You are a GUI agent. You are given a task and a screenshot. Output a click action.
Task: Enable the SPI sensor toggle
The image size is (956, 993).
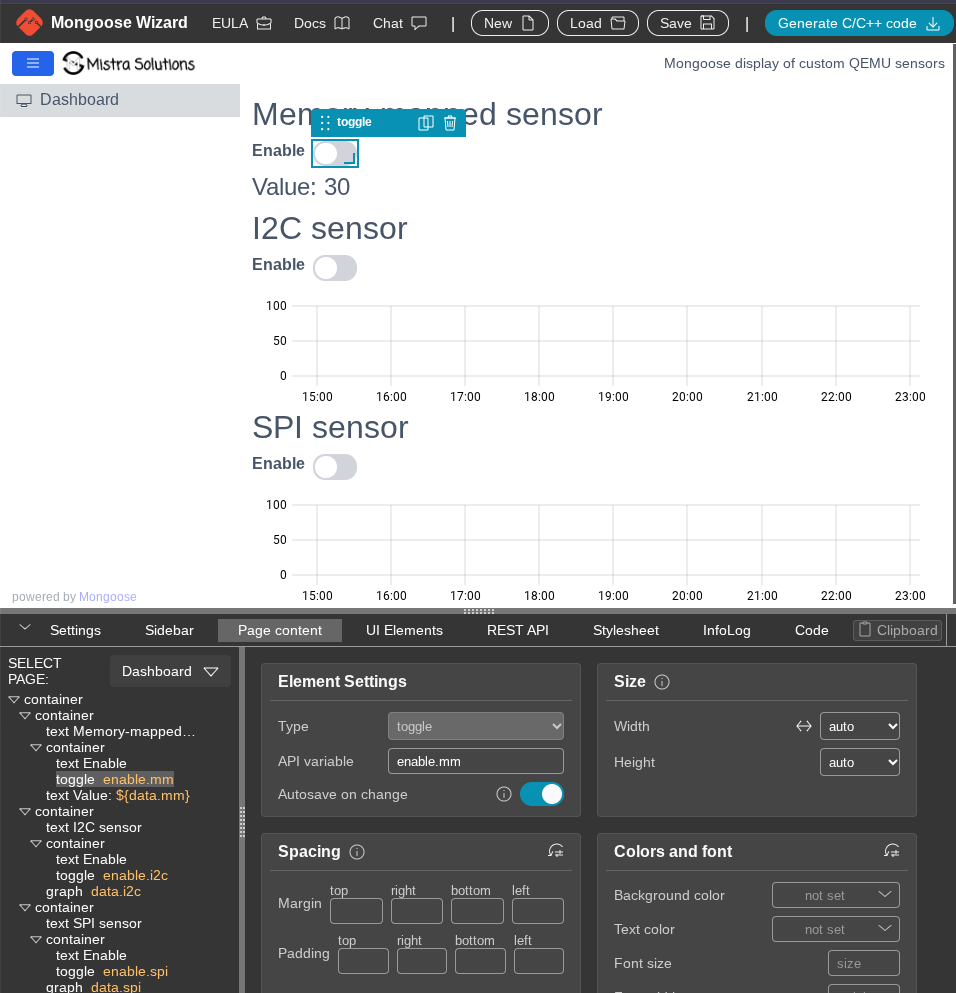(335, 467)
